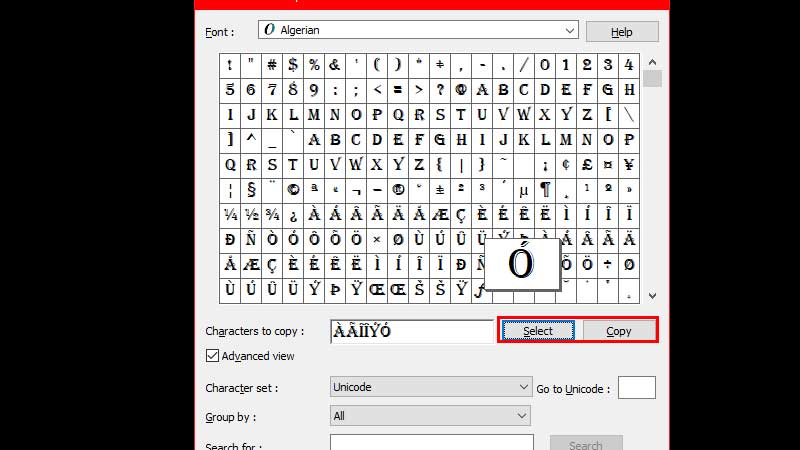Select the section sign § character
This screenshot has height=450, width=800.
click(x=251, y=190)
